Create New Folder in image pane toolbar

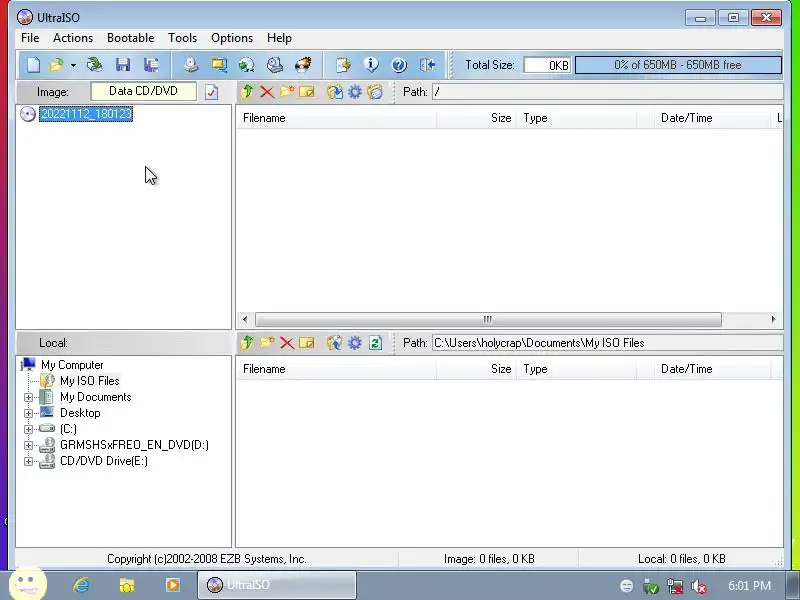287,92
